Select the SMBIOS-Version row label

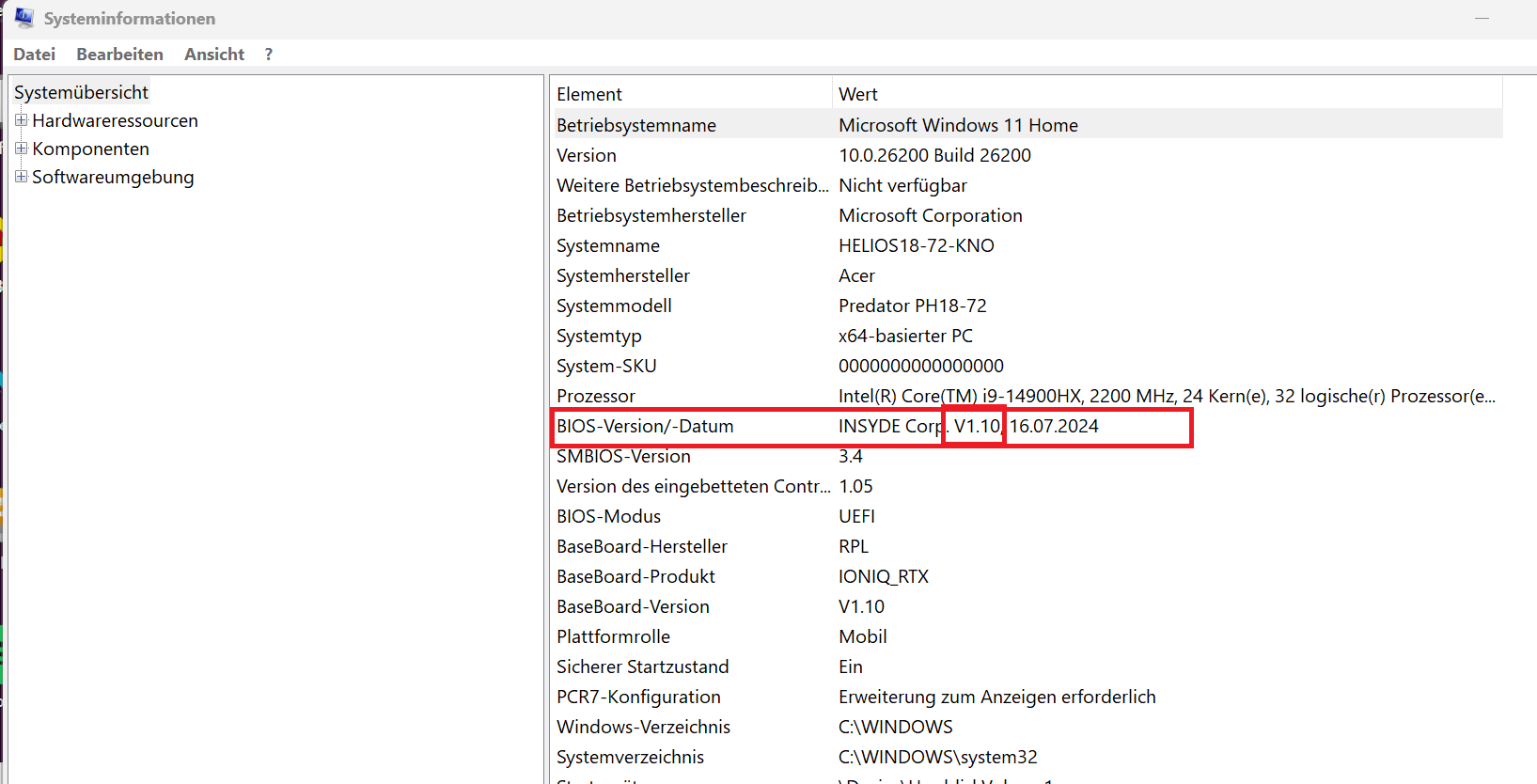pyautogui.click(x=623, y=456)
